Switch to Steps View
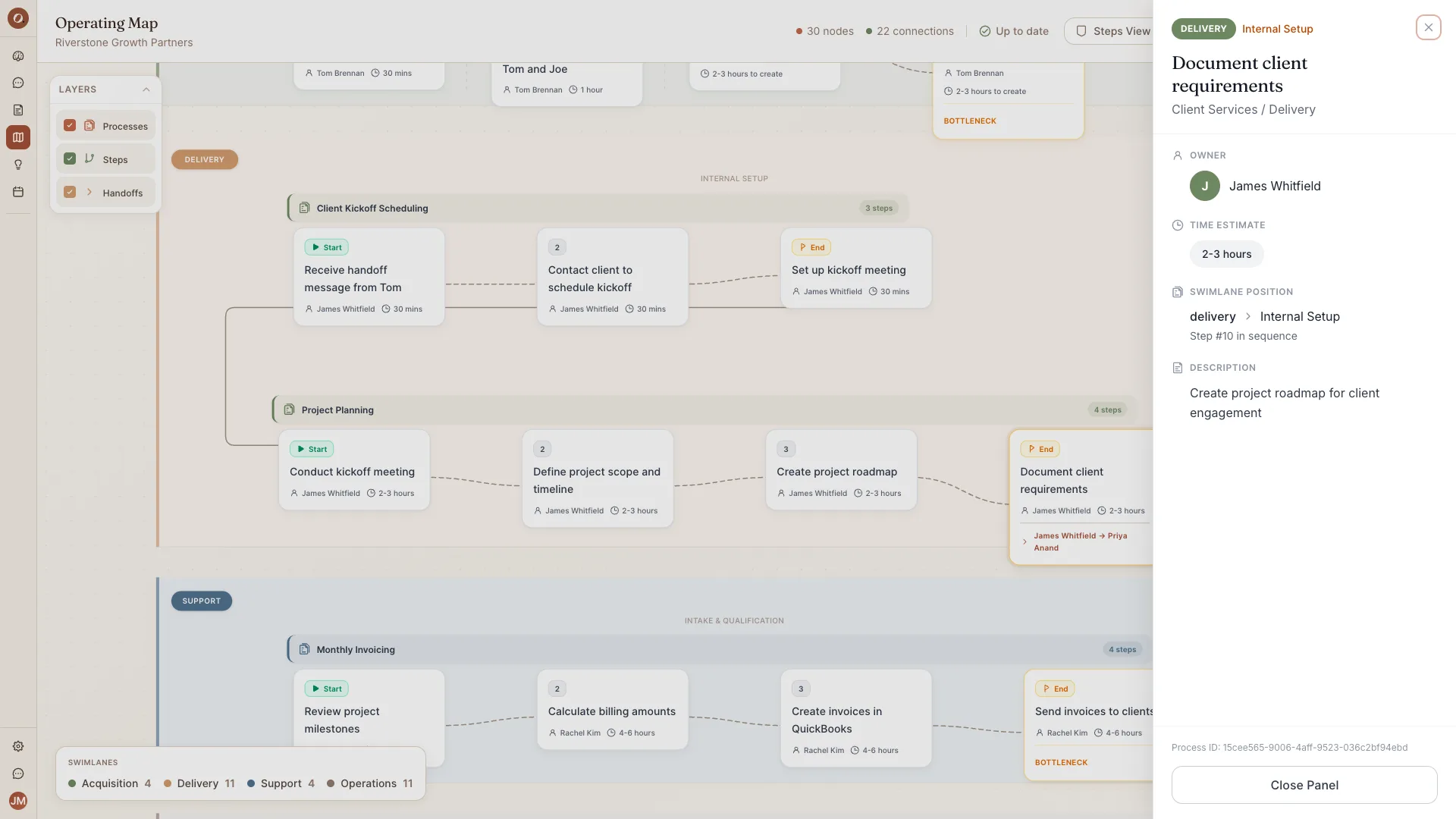This screenshot has width=1456, height=819. point(1112,31)
